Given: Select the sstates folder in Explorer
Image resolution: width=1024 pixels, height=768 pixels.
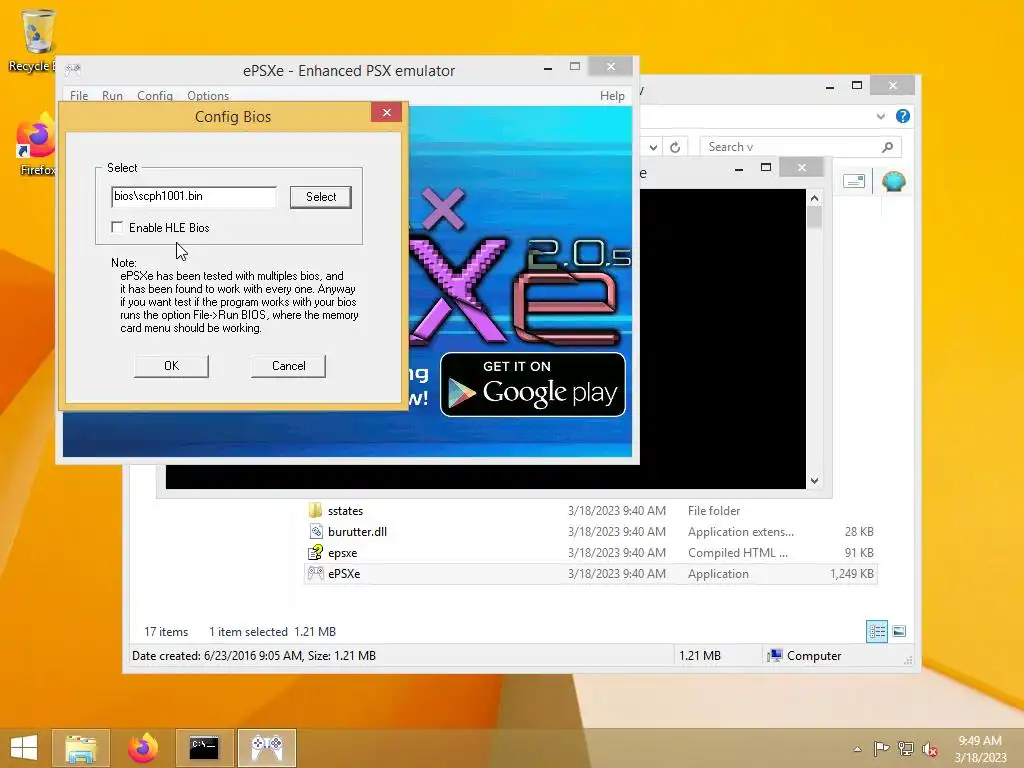Looking at the screenshot, I should pos(345,511).
